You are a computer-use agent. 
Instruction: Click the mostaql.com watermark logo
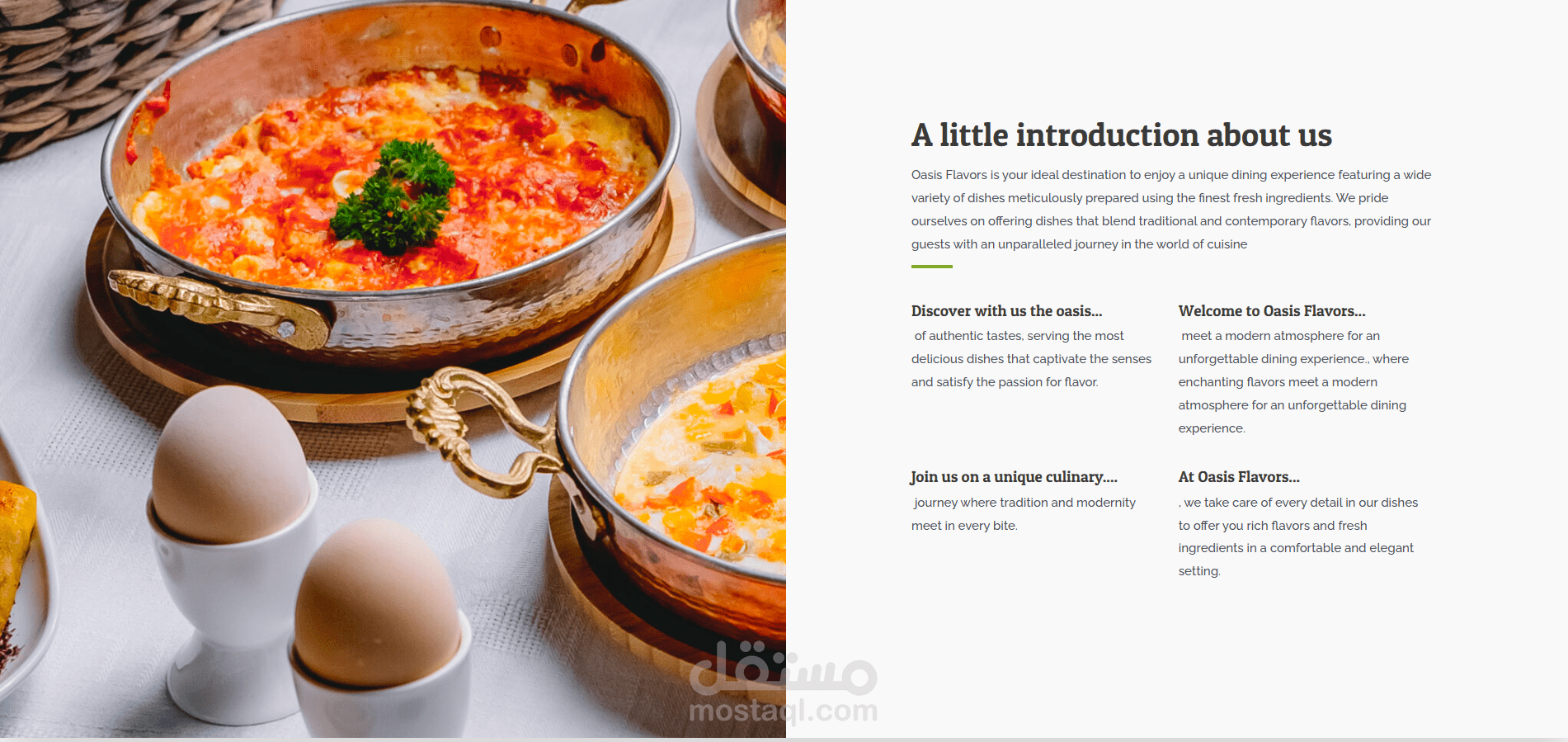click(783, 683)
